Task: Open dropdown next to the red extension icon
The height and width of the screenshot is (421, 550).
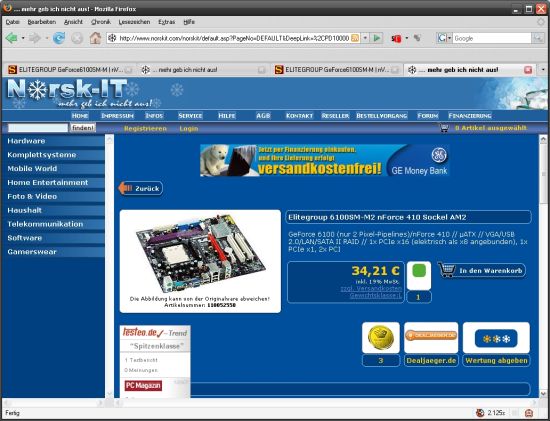Action: coord(407,38)
